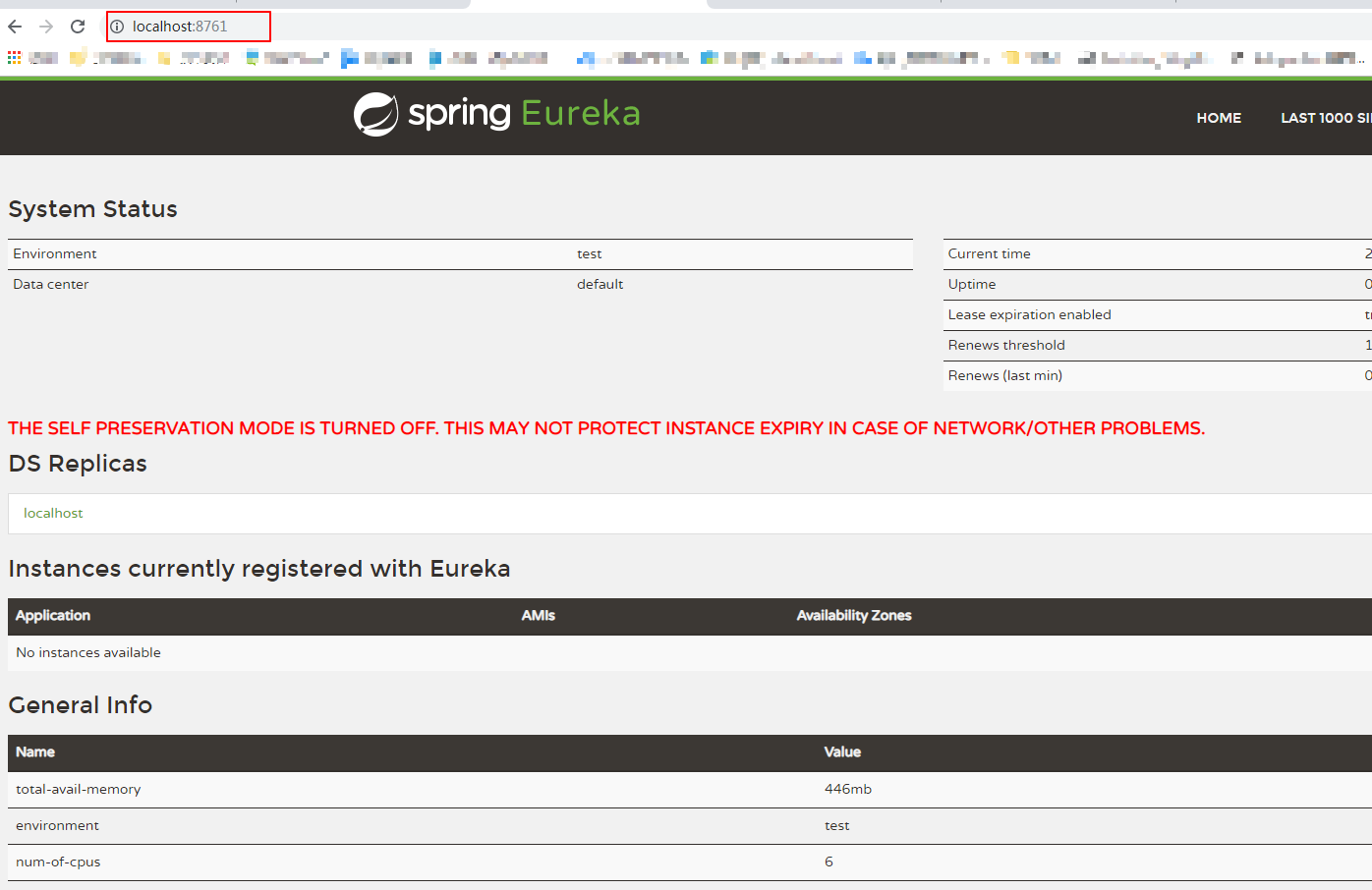This screenshot has height=890, width=1372.
Task: Select the Current time label
Action: [989, 253]
